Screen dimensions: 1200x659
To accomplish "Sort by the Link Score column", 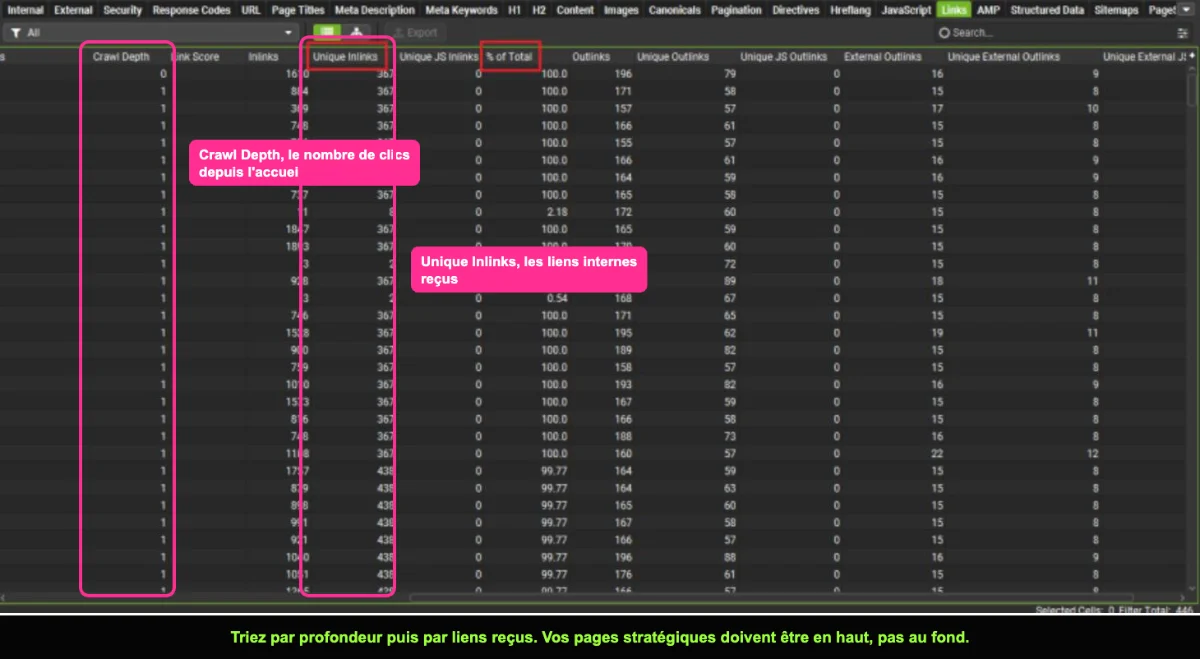I will coord(195,57).
